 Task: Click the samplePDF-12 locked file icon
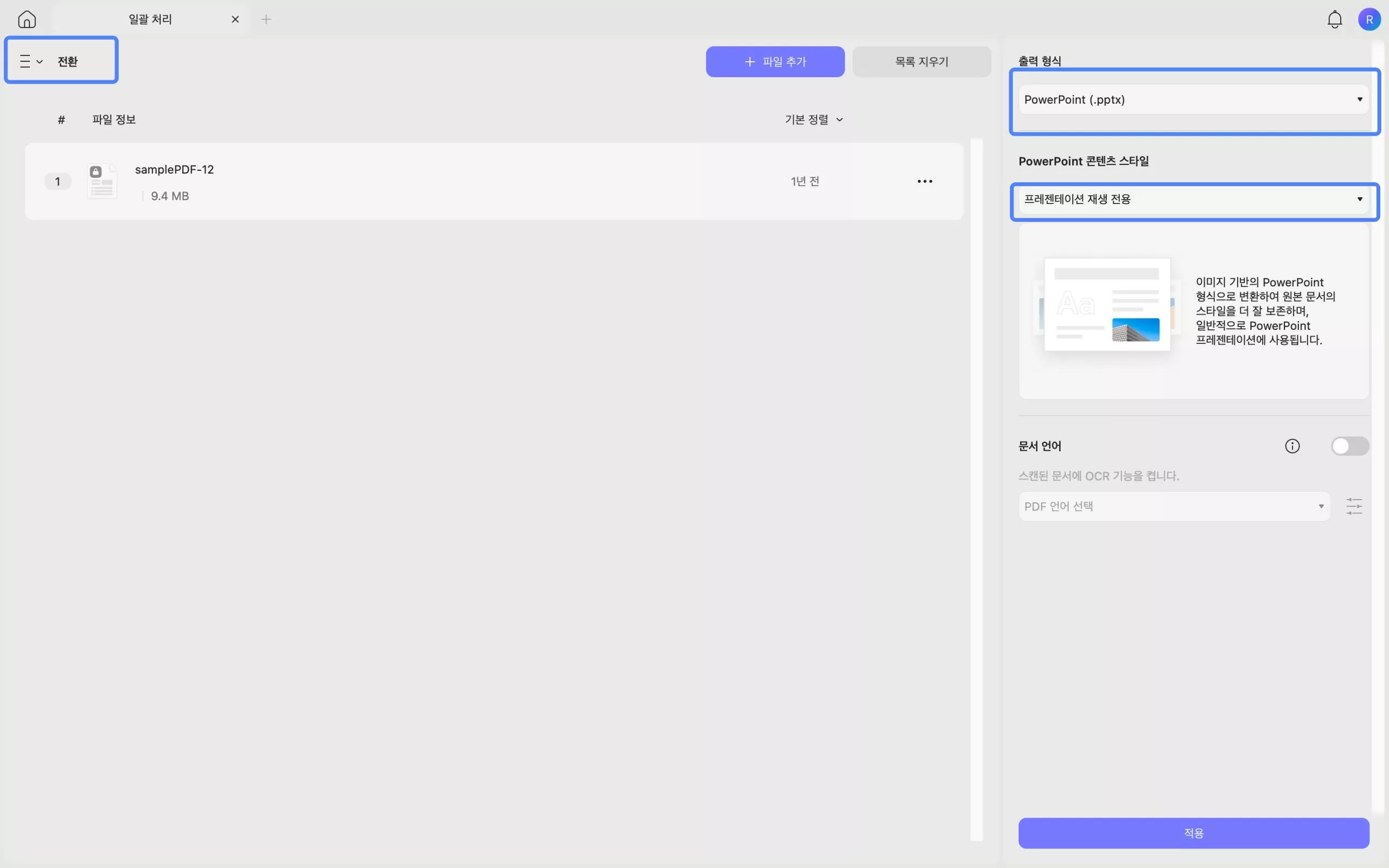(101, 181)
